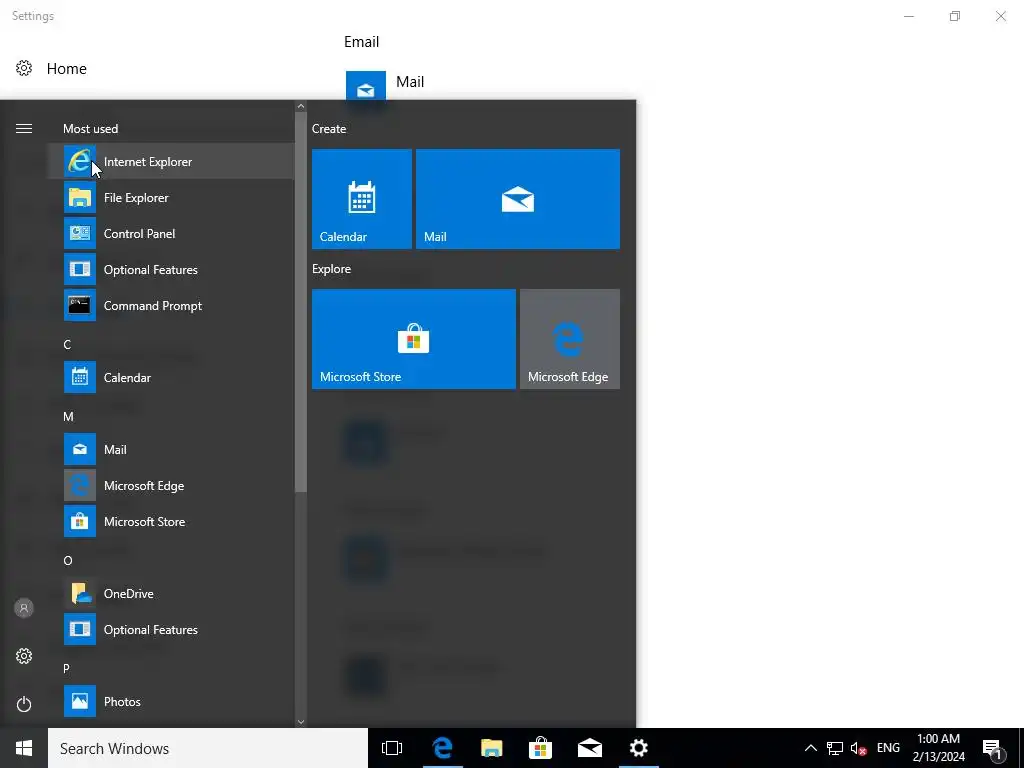Open user account menu in Start
Viewport: 1024px width, 768px height.
click(x=24, y=608)
